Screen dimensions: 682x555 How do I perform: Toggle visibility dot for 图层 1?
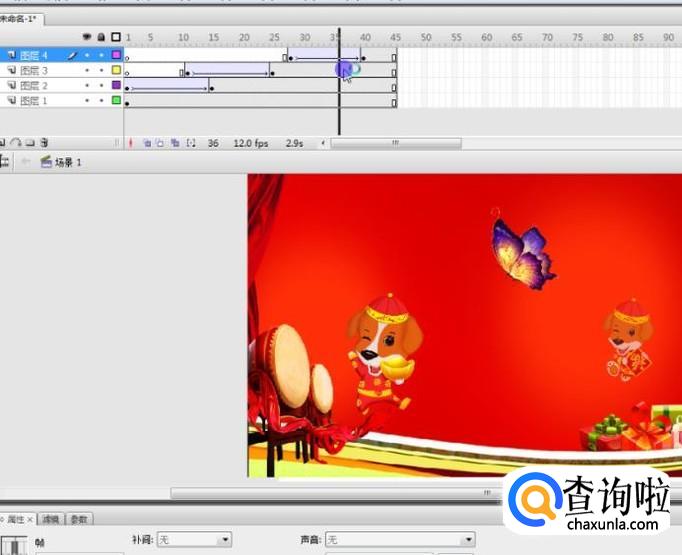point(87,100)
